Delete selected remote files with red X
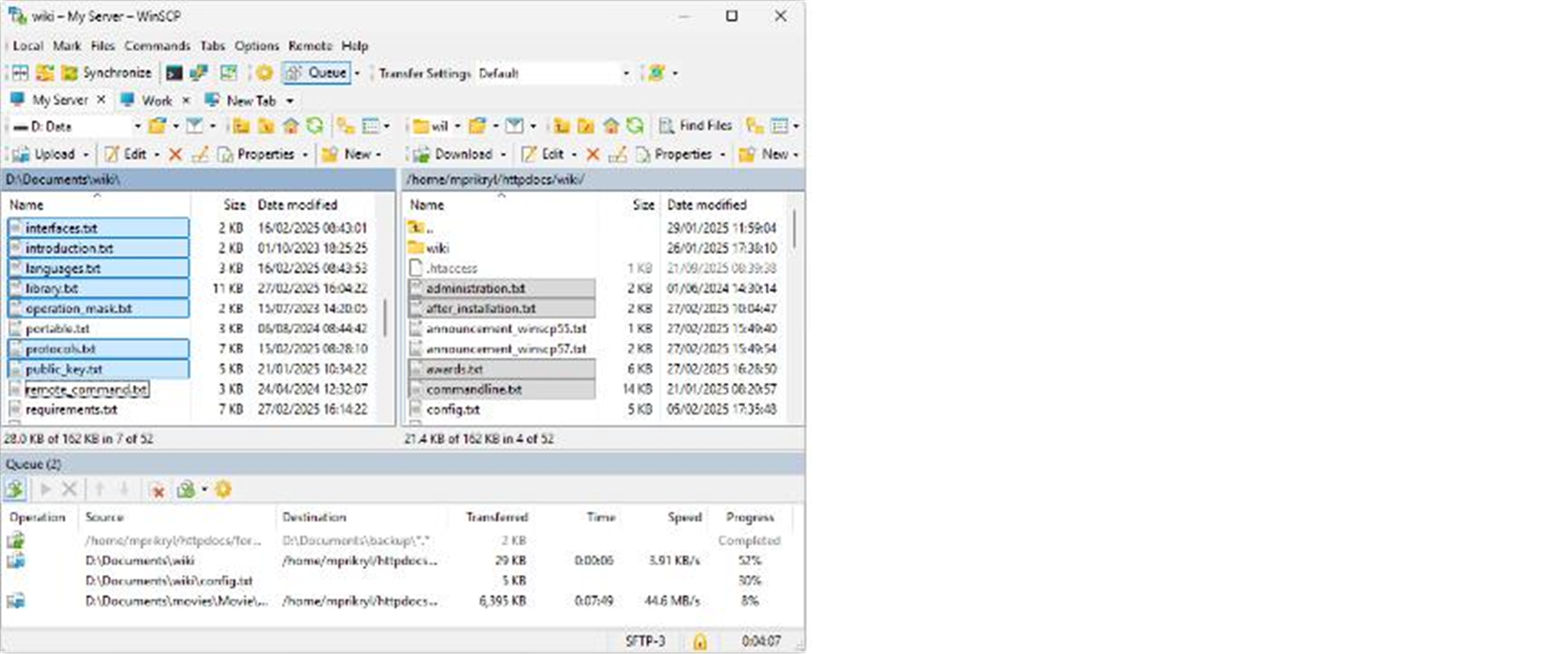The width and height of the screenshot is (1568, 654). [593, 154]
